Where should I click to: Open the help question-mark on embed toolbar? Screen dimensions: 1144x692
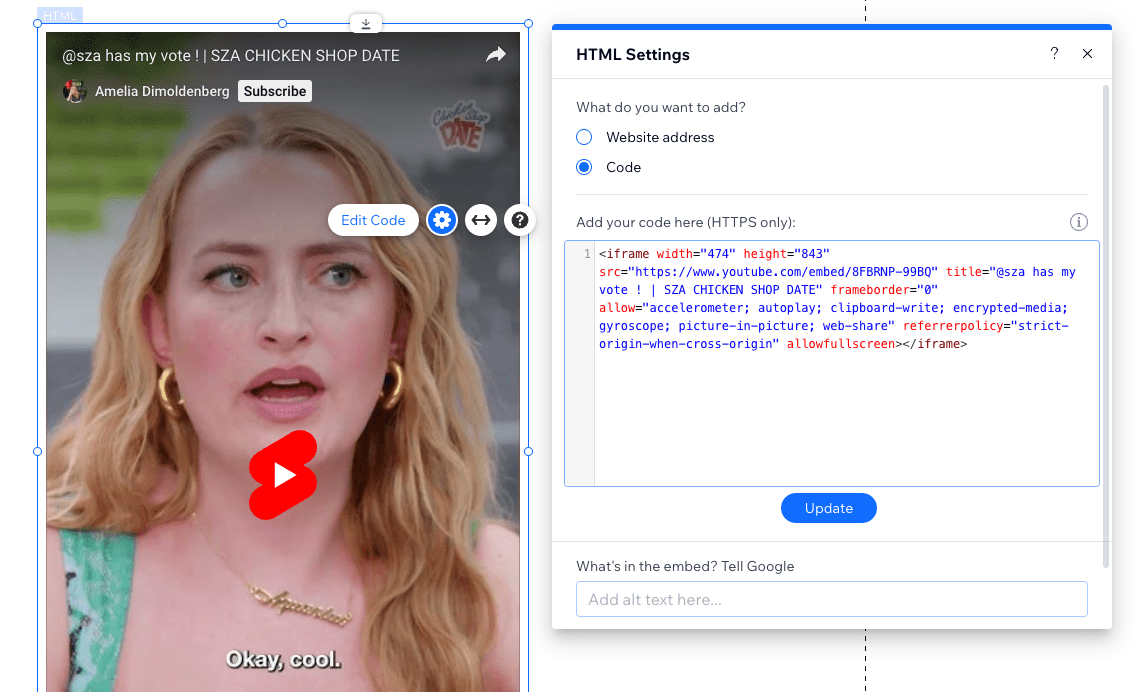point(519,220)
